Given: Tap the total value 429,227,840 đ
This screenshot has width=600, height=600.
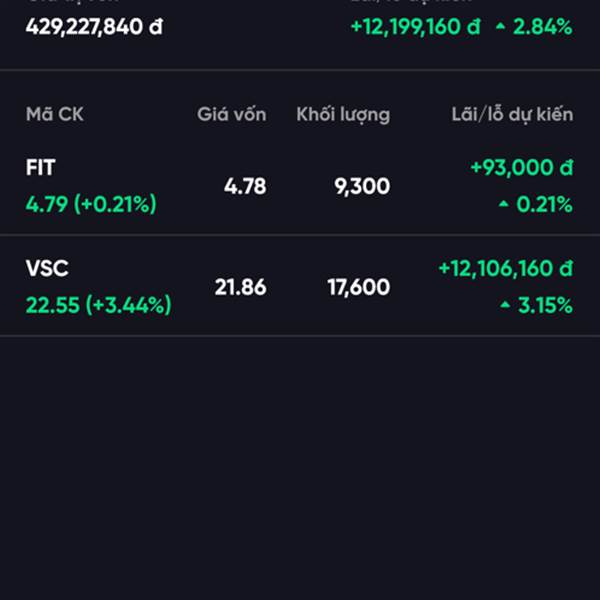Looking at the screenshot, I should click(x=94, y=27).
